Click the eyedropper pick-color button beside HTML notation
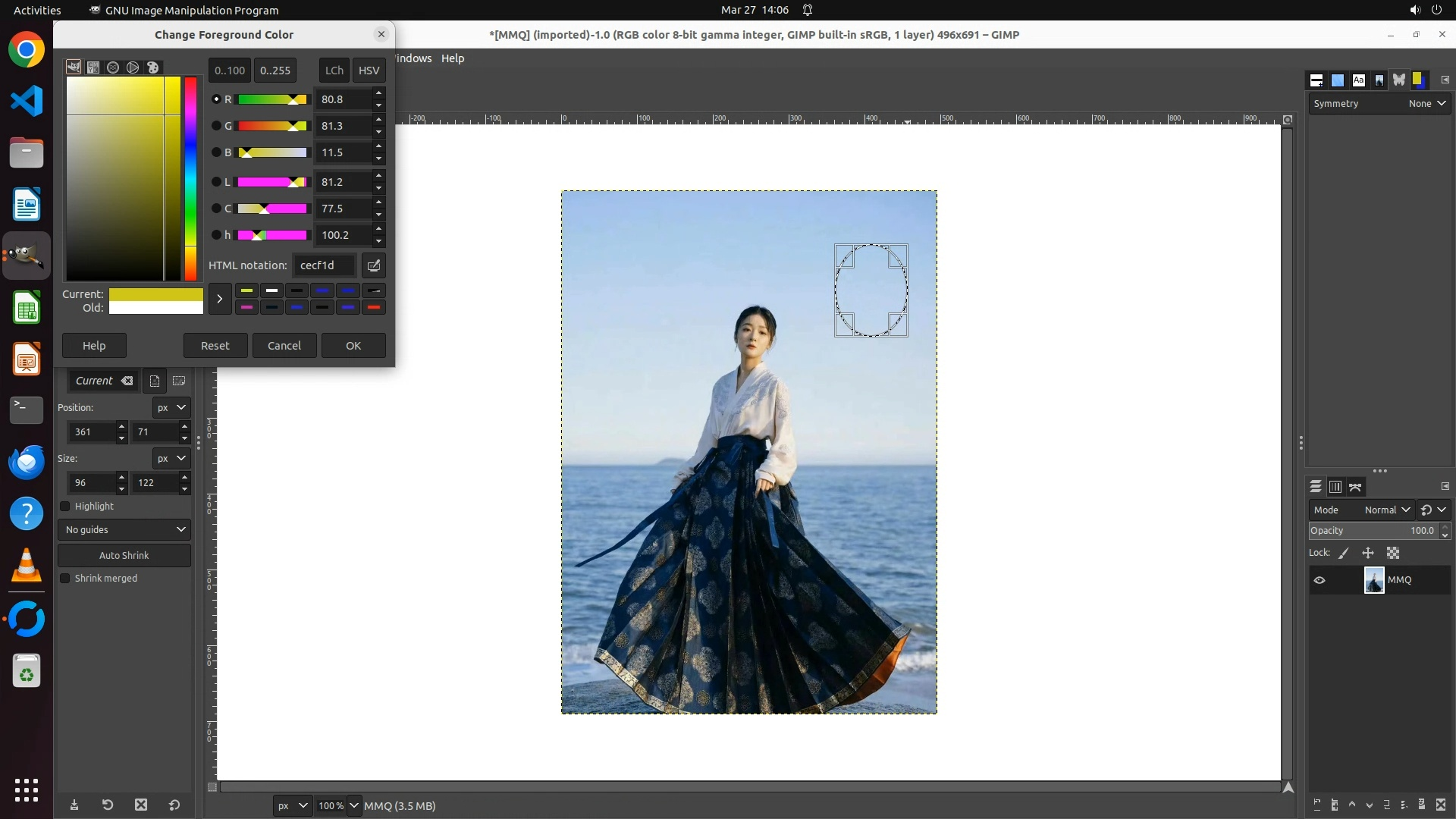The image size is (1456, 819). coord(373,265)
